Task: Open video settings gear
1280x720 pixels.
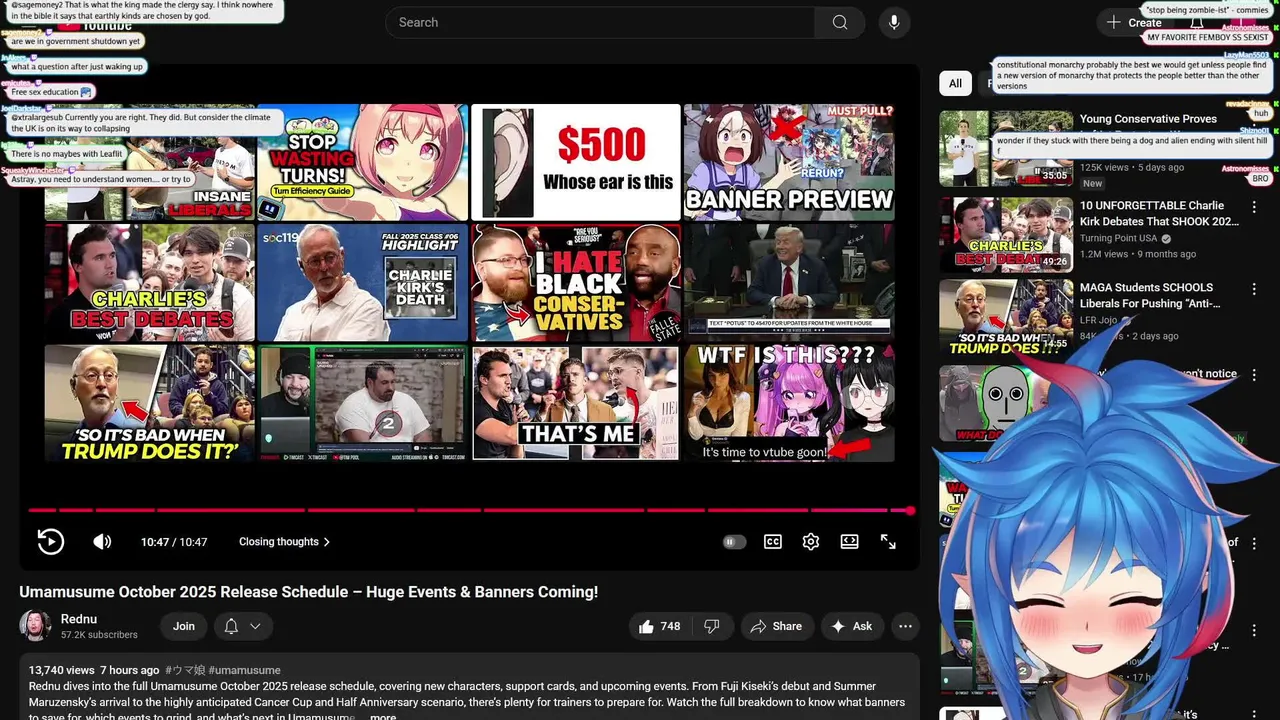Action: (811, 542)
